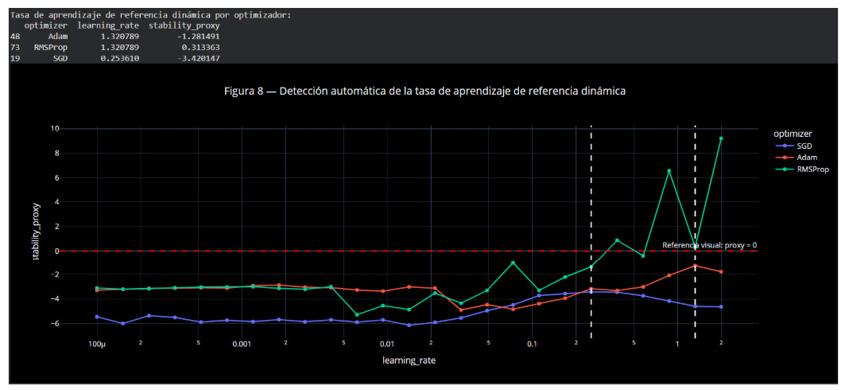
Task: Click the '0.01' x-axis tick label
Action: point(386,343)
